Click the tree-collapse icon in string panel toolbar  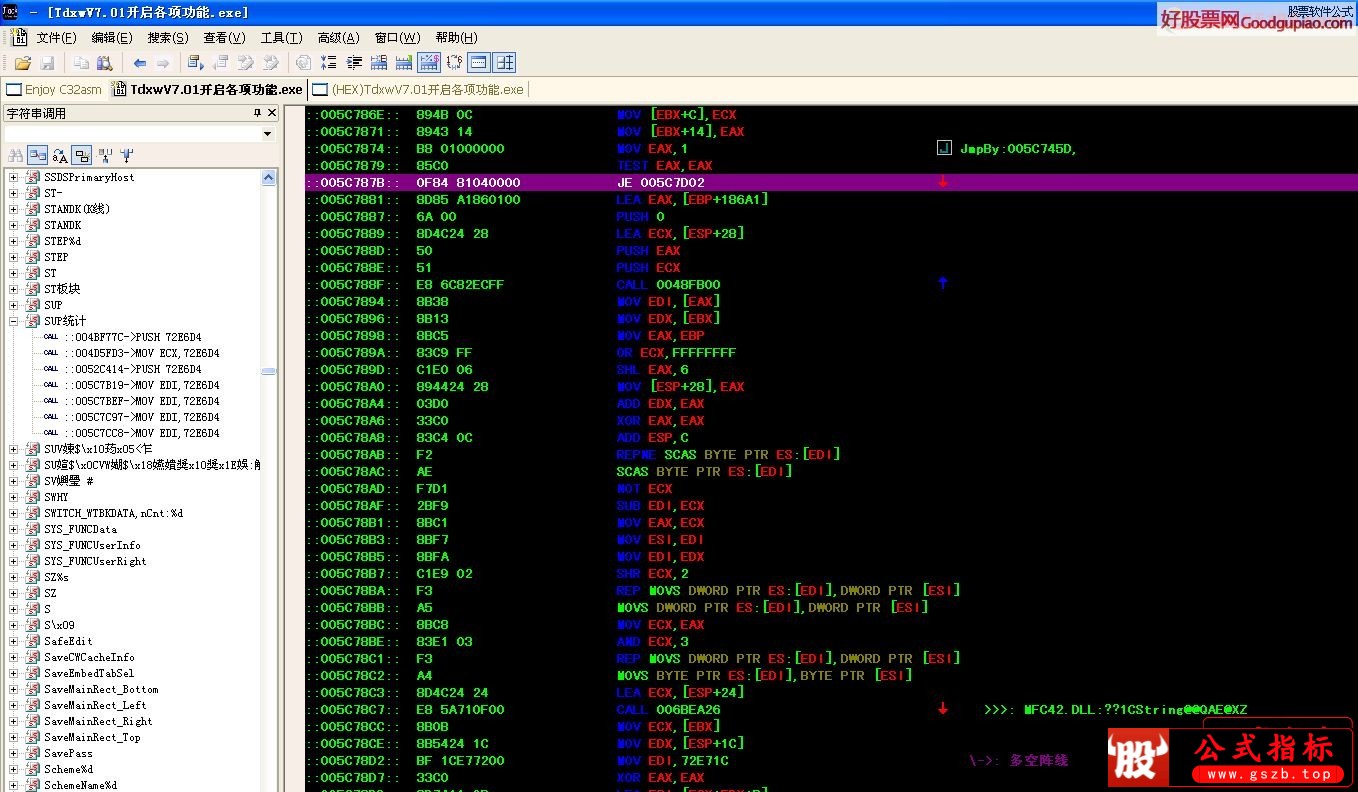105,155
